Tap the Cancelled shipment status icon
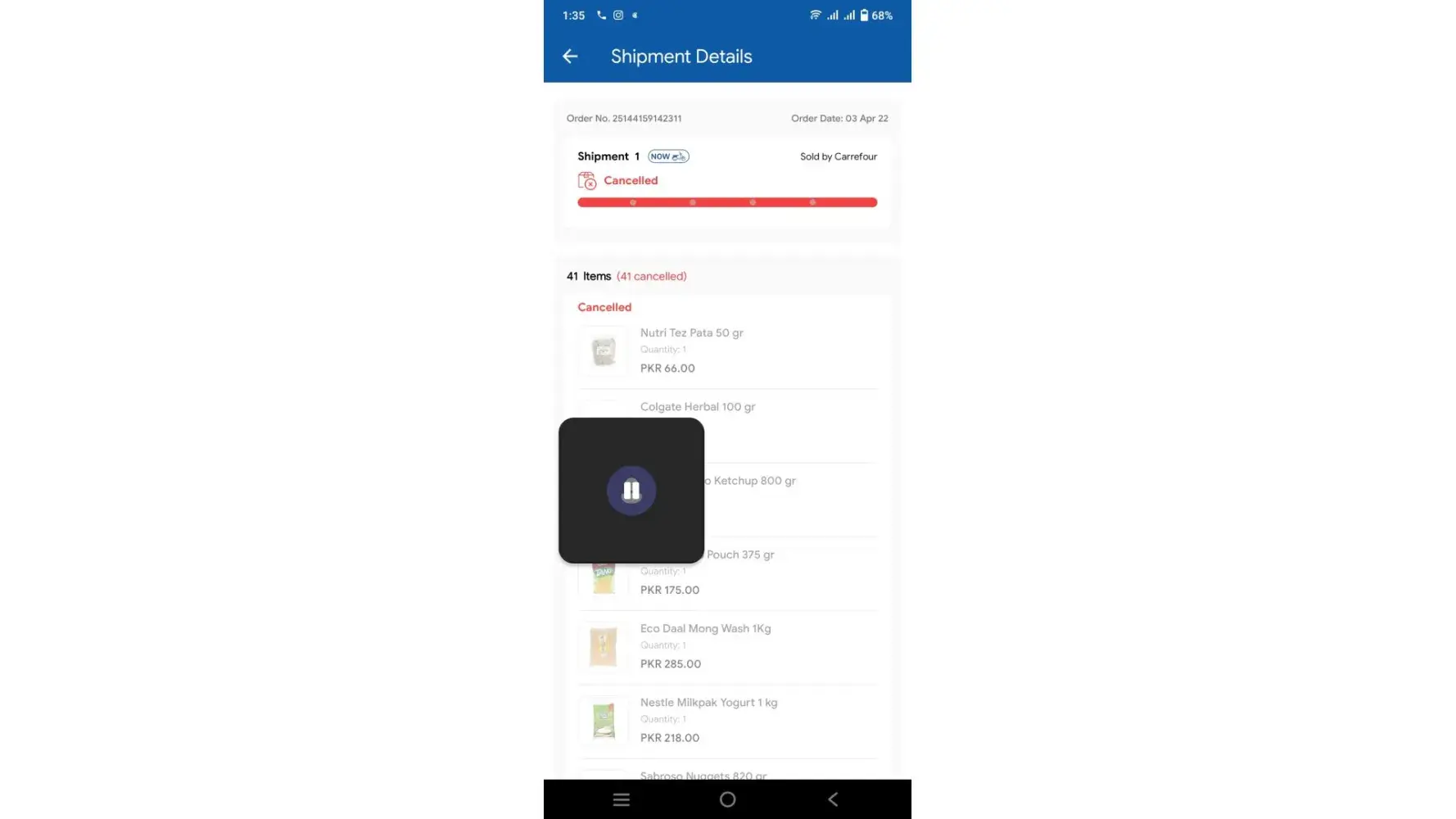 [587, 181]
